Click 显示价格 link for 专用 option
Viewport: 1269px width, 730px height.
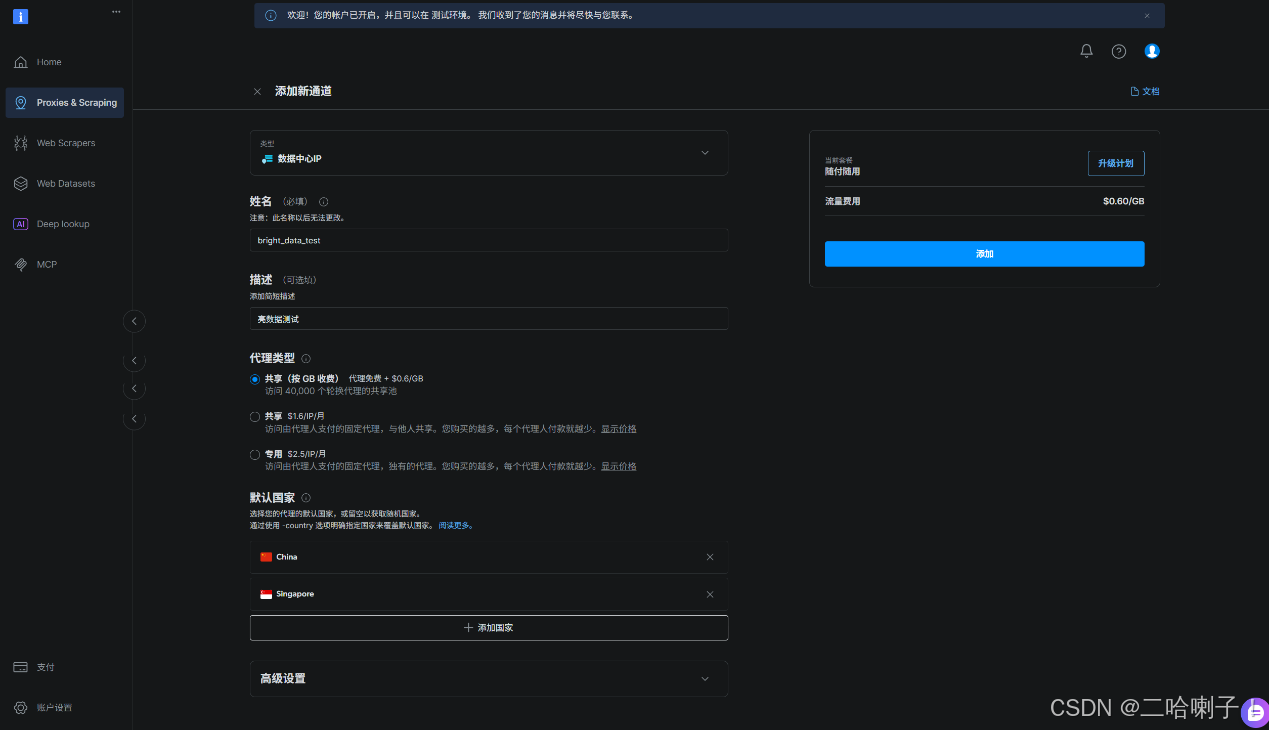pos(619,467)
